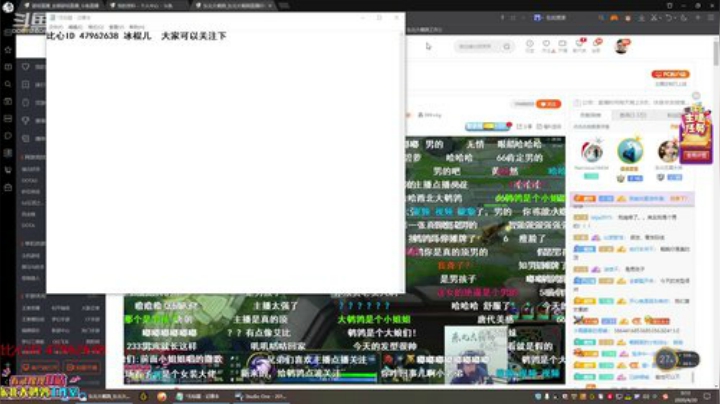Click the scissors screenshot icon in browser toolbar
This screenshot has height=404, width=720.
[653, 17]
